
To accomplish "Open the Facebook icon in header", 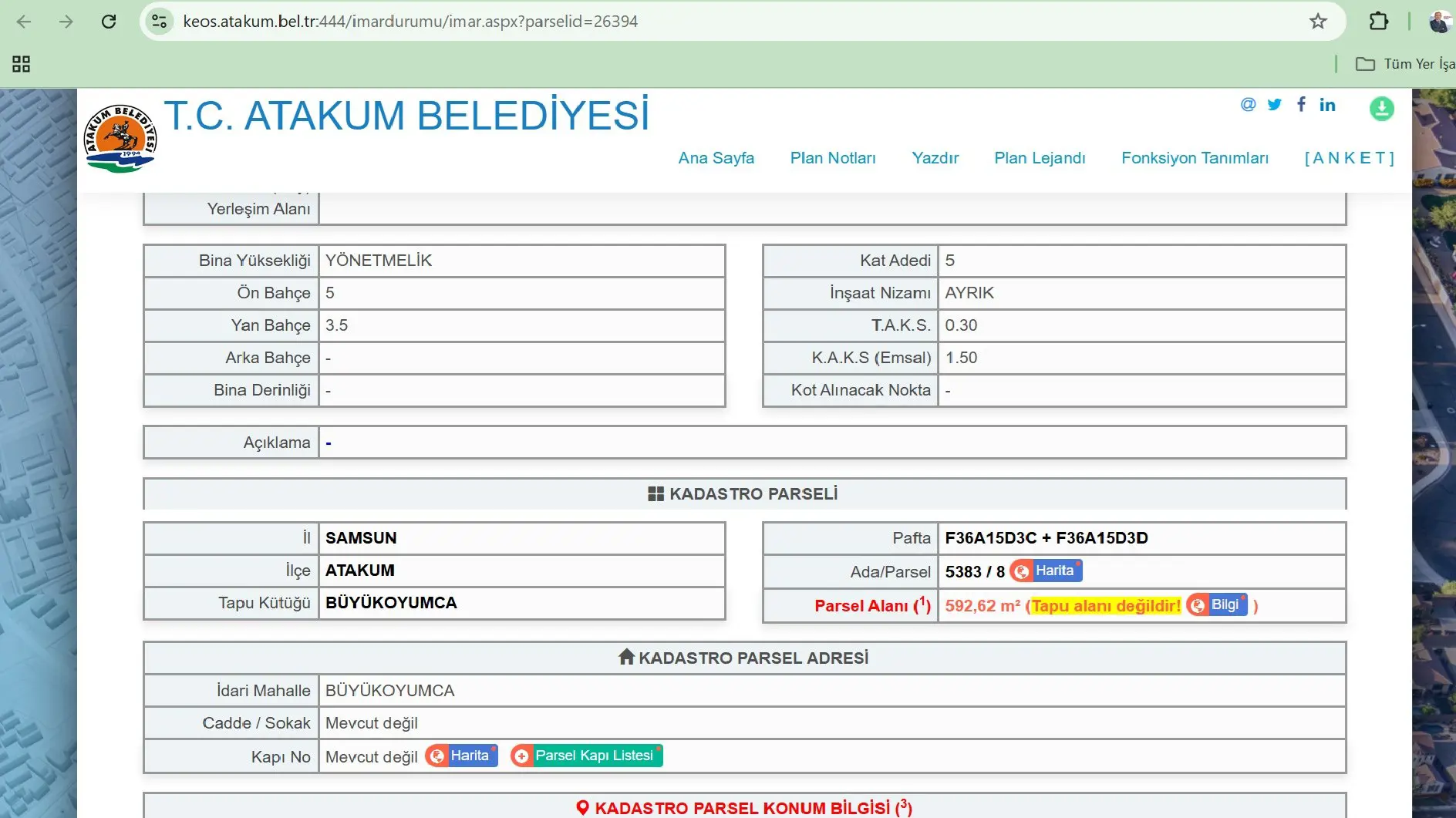I will (x=1302, y=104).
